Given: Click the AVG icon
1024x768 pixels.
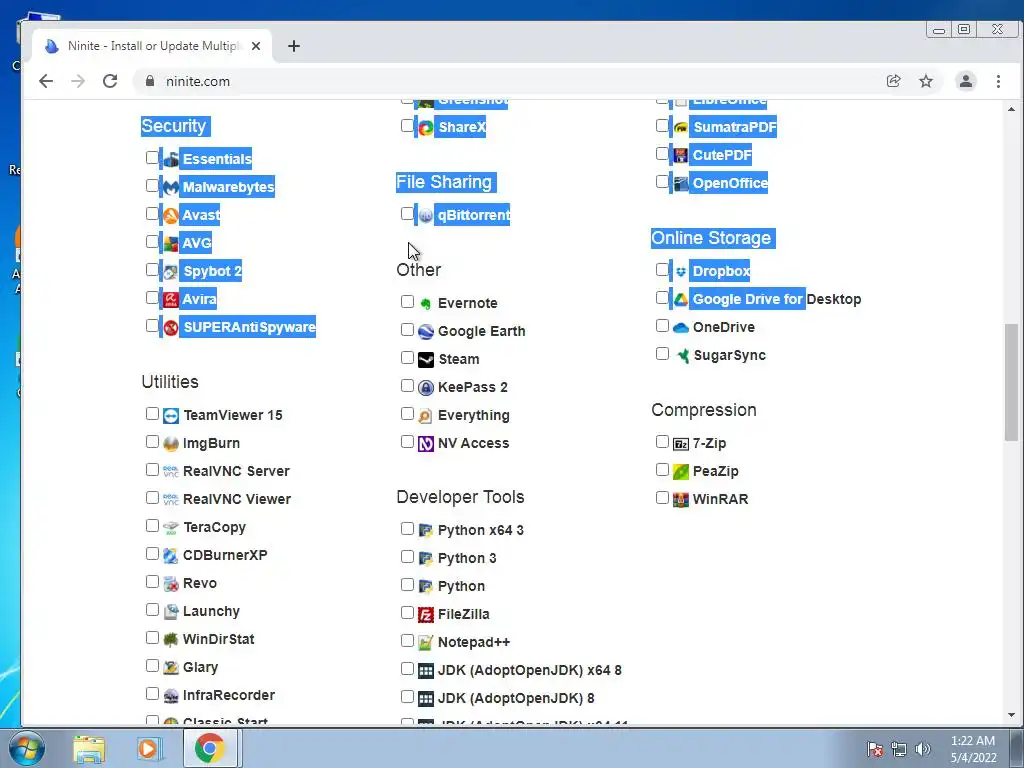Looking at the screenshot, I should tap(170, 244).
